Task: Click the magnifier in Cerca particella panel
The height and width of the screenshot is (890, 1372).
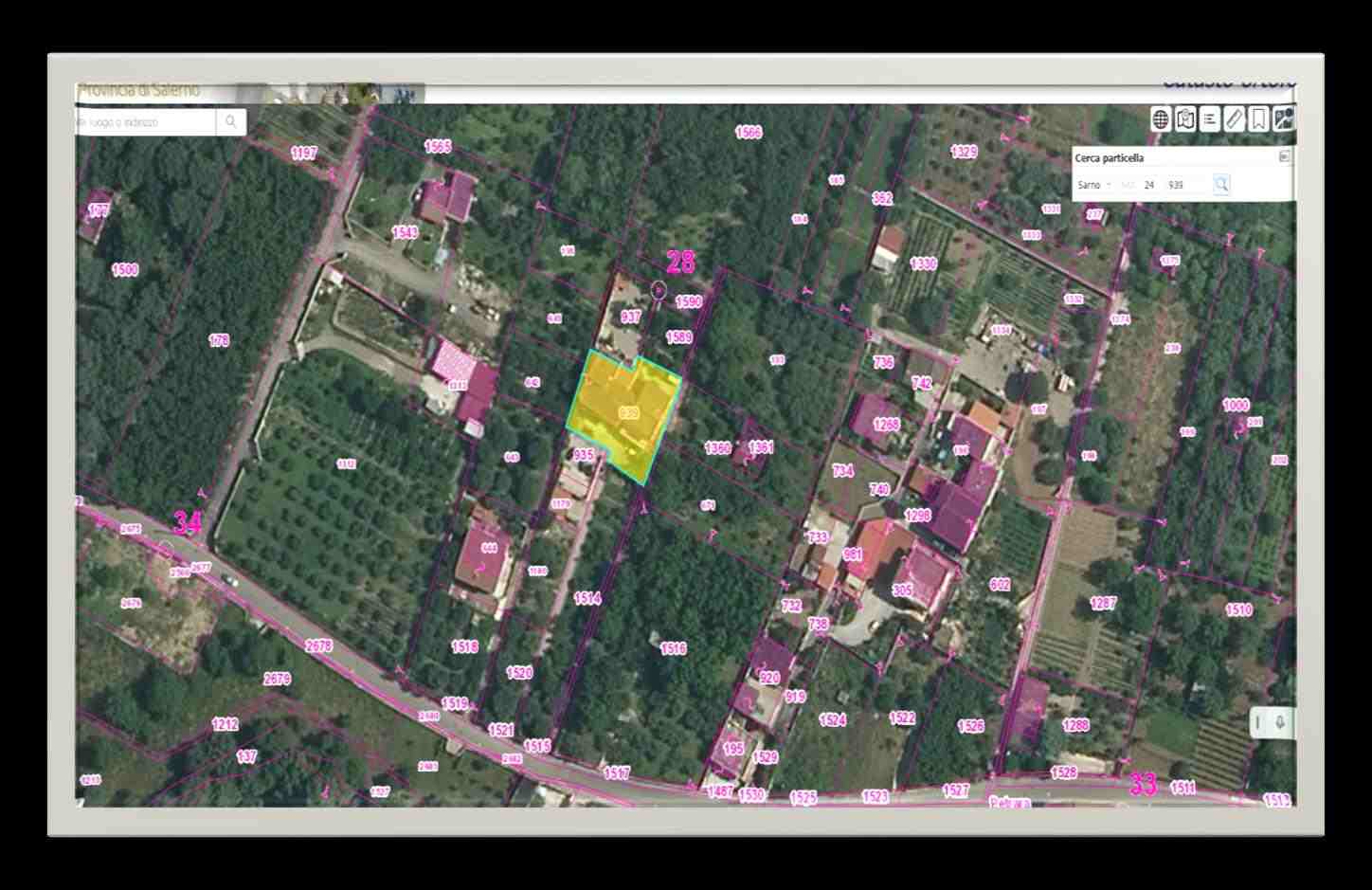Action: pos(1221,185)
